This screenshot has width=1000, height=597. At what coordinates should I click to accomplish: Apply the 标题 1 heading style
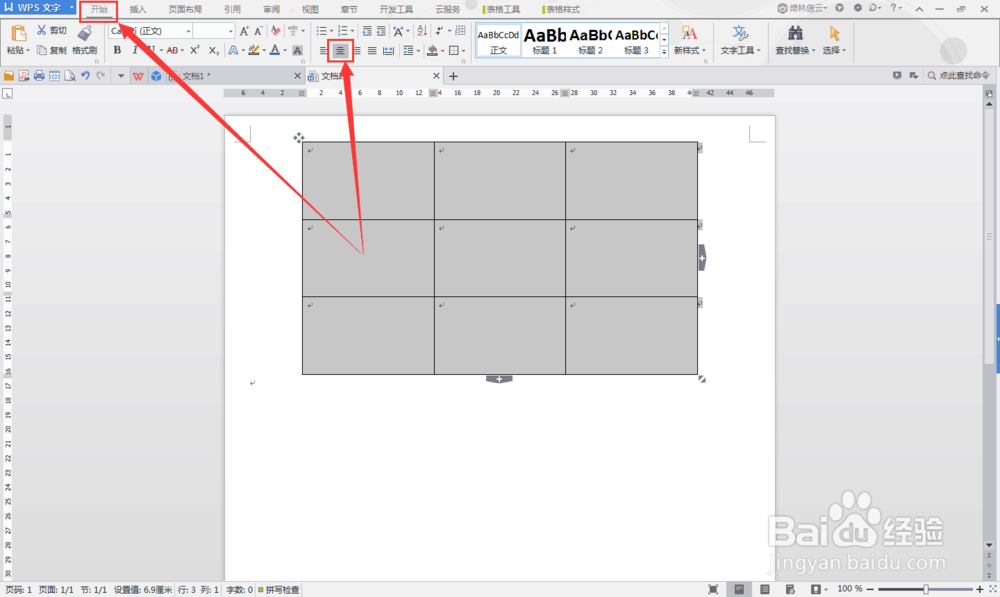(x=545, y=41)
